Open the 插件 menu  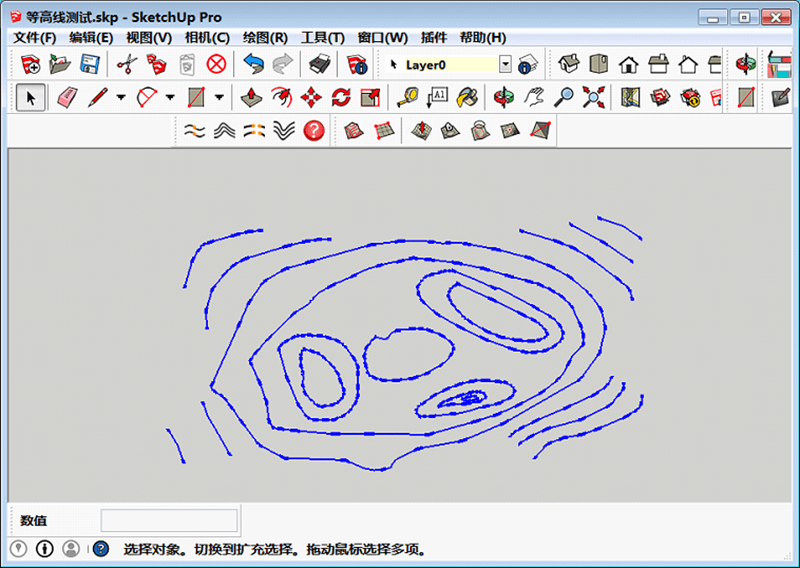click(x=434, y=37)
